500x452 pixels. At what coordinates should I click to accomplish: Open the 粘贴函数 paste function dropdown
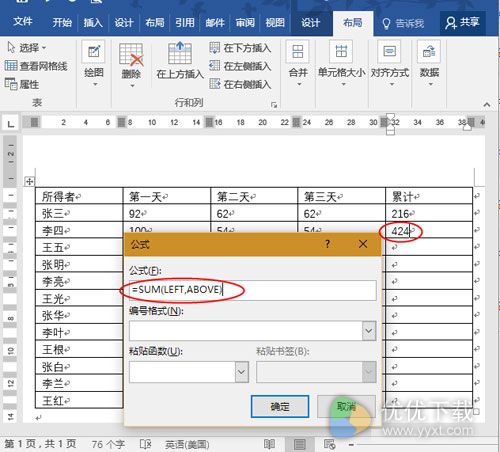pos(241,372)
